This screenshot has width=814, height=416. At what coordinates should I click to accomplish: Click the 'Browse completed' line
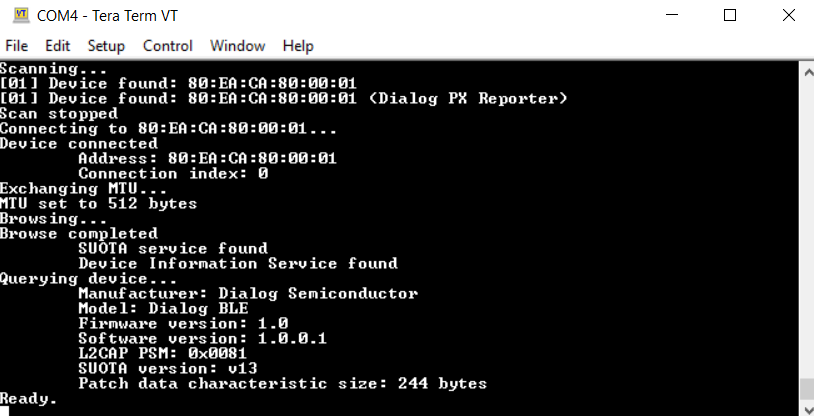coord(78,234)
